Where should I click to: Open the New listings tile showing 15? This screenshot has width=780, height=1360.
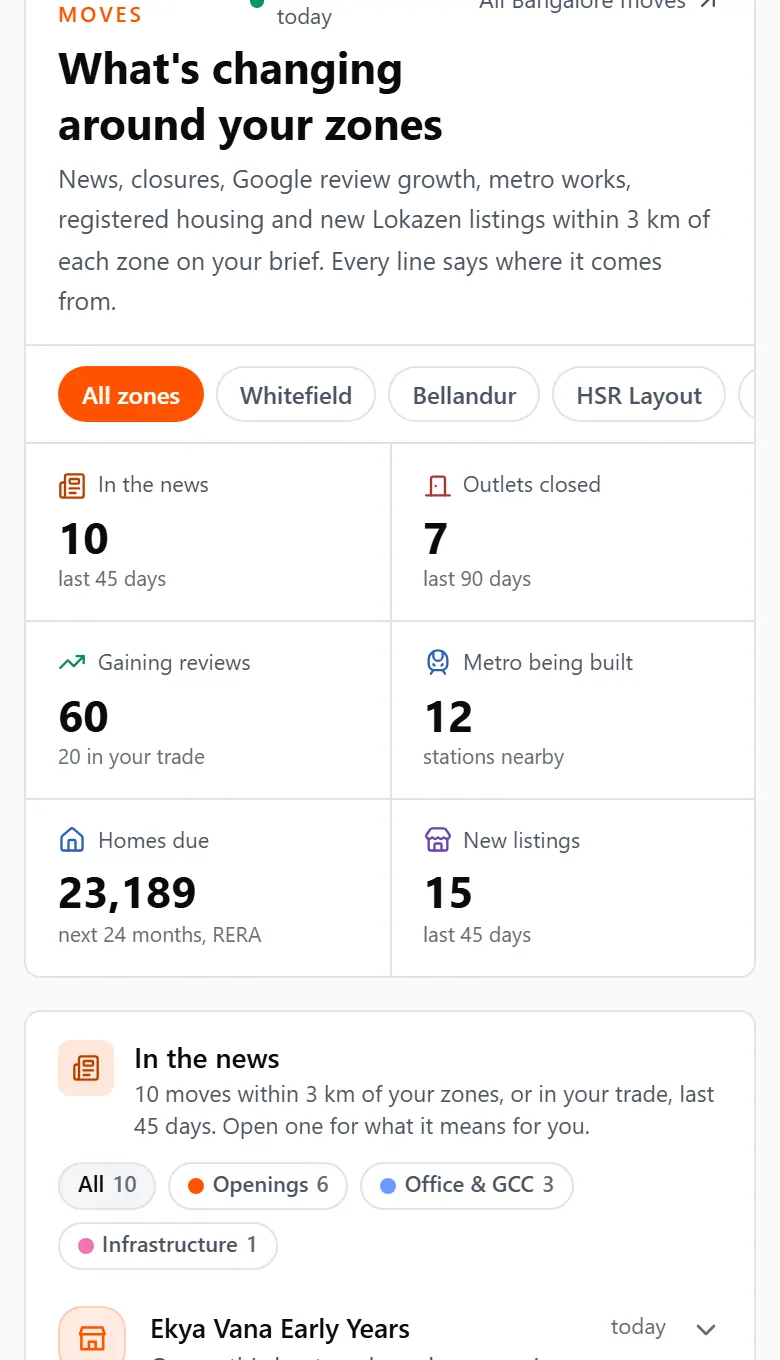point(573,888)
